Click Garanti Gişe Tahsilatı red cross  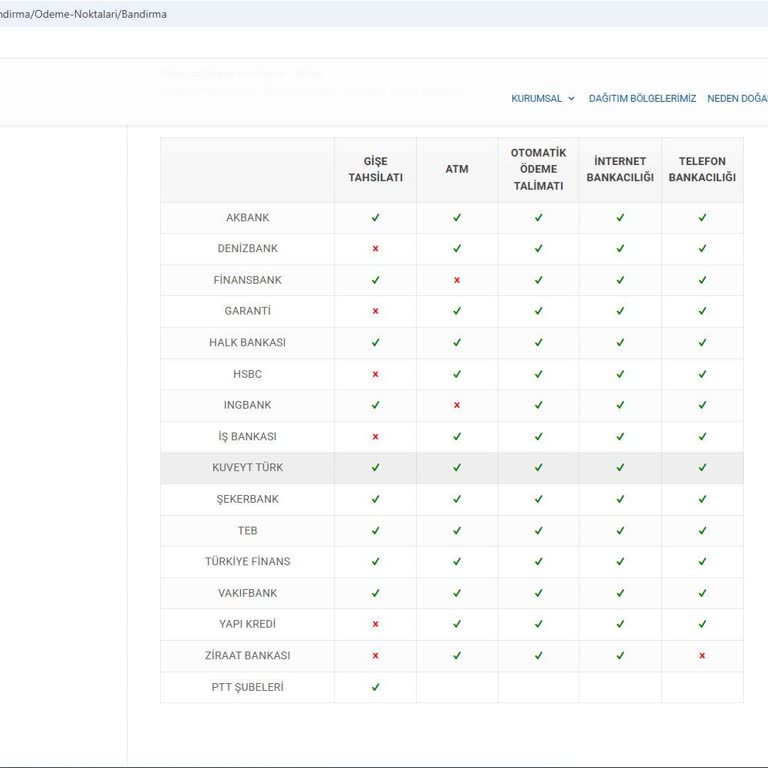tap(375, 311)
